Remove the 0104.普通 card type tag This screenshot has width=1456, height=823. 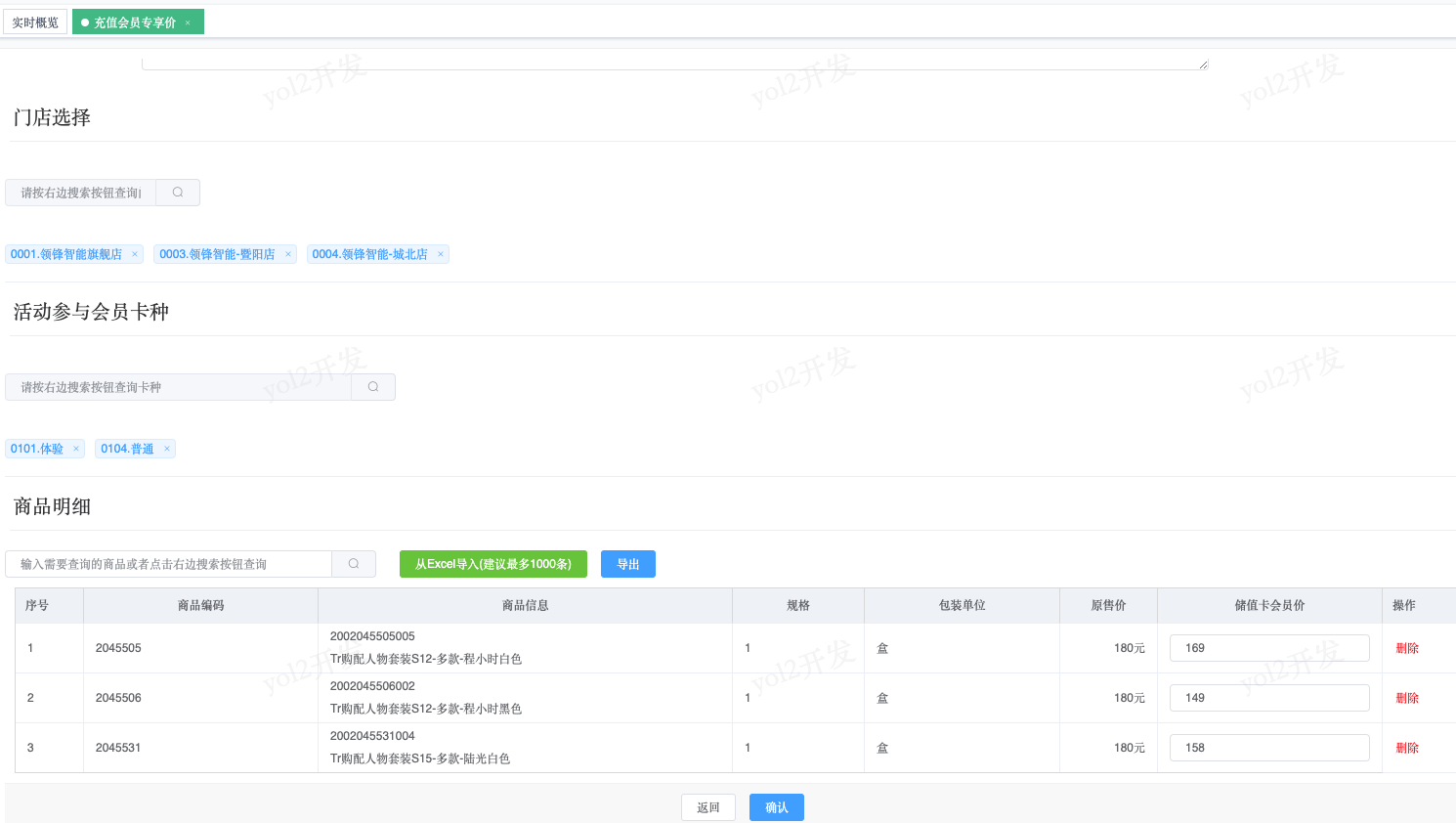(167, 449)
